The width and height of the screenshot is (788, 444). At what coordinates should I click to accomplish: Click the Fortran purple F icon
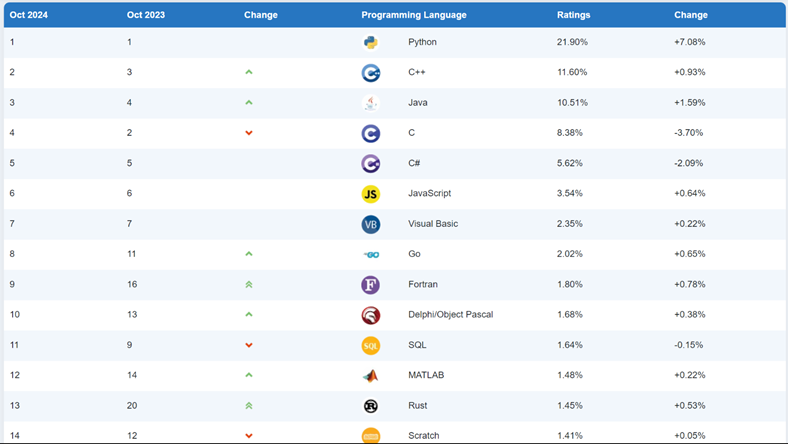370,285
